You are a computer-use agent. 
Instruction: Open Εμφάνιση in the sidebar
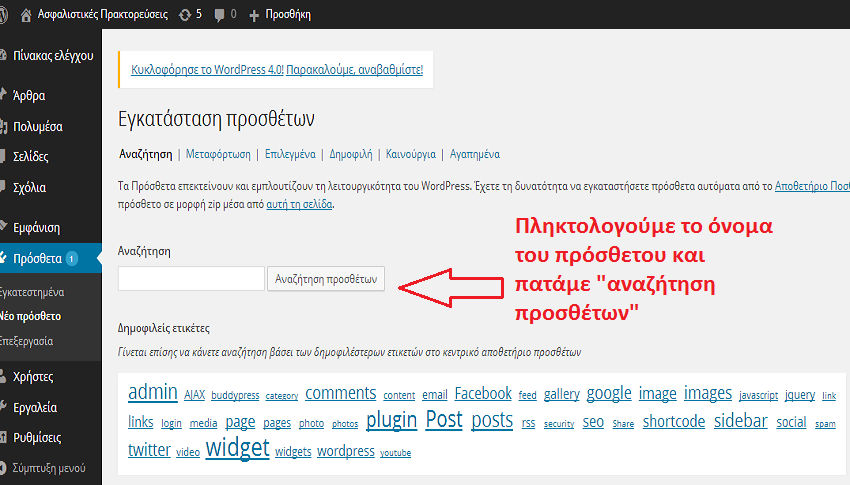[37, 228]
